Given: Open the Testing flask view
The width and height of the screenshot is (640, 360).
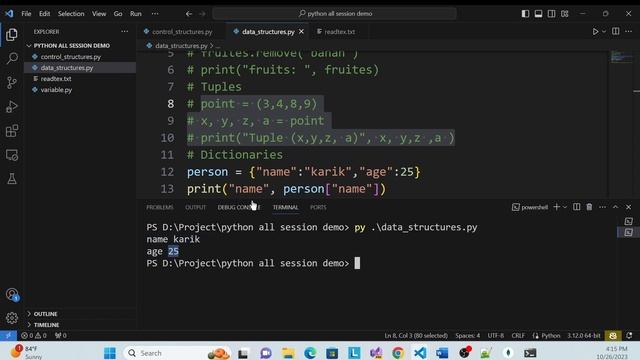Looking at the screenshot, I should coord(12,179).
